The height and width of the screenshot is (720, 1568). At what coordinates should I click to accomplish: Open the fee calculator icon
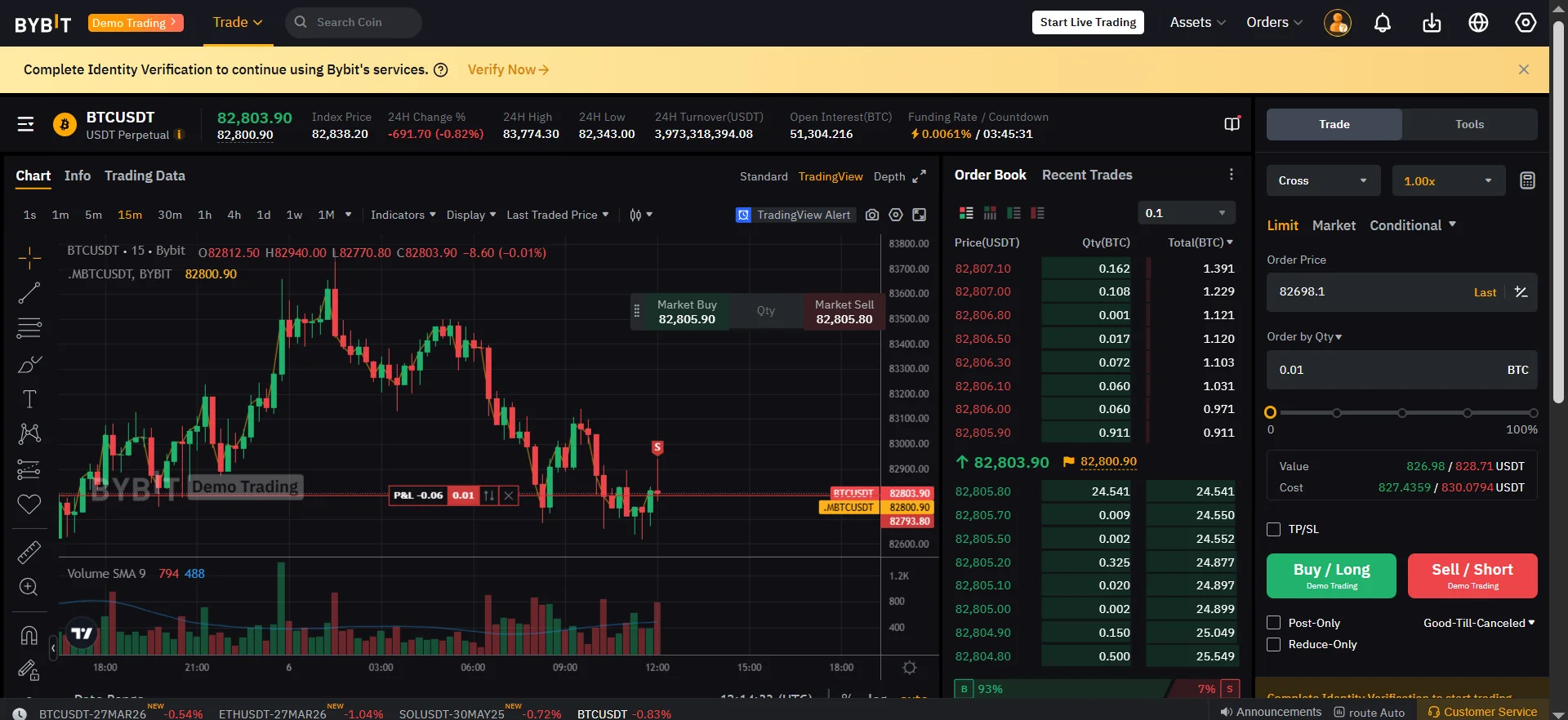click(1527, 180)
